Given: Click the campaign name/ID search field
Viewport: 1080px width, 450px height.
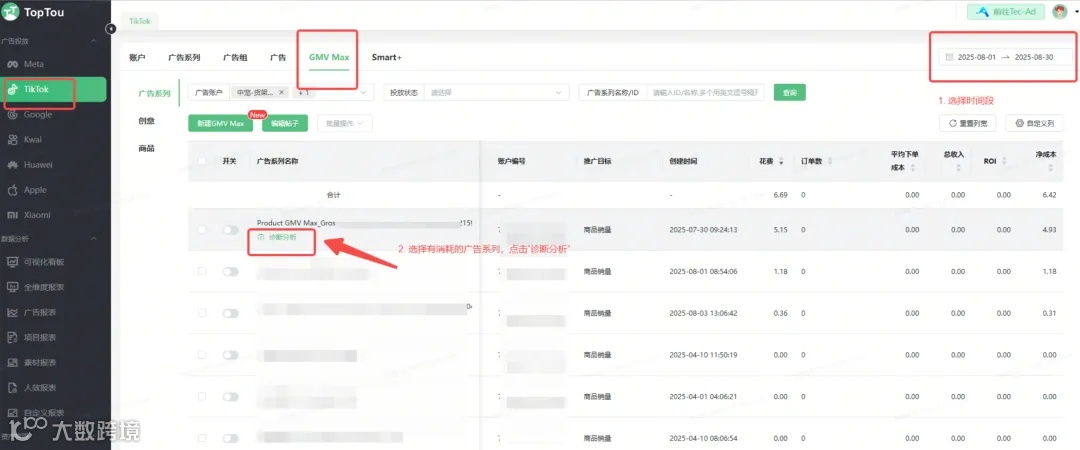Looking at the screenshot, I should click(x=705, y=92).
